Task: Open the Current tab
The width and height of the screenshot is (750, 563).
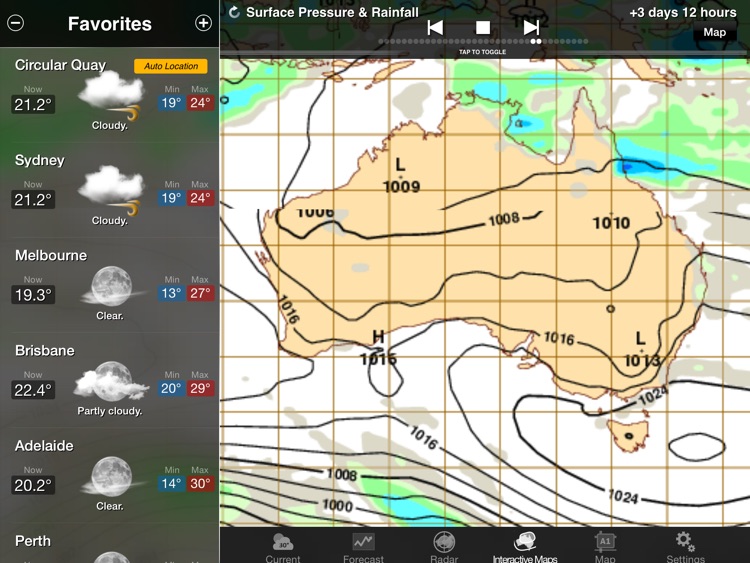Action: coord(283,548)
